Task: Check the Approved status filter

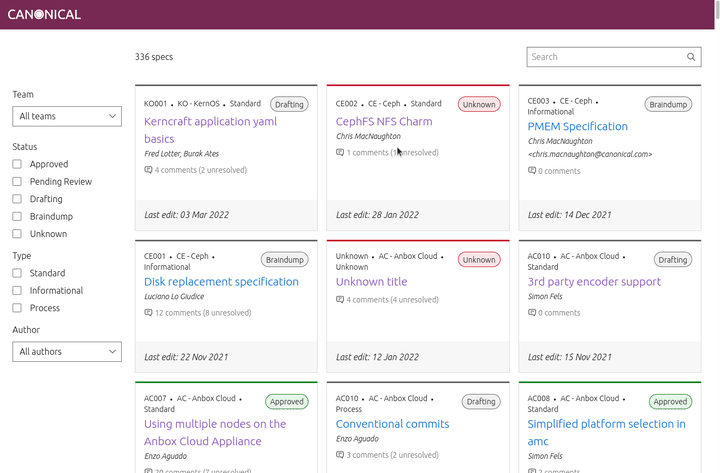Action: click(x=17, y=164)
